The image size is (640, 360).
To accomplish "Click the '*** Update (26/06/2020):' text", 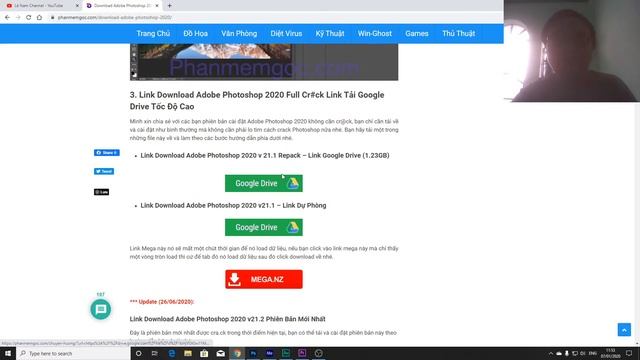I will (x=162, y=302).
